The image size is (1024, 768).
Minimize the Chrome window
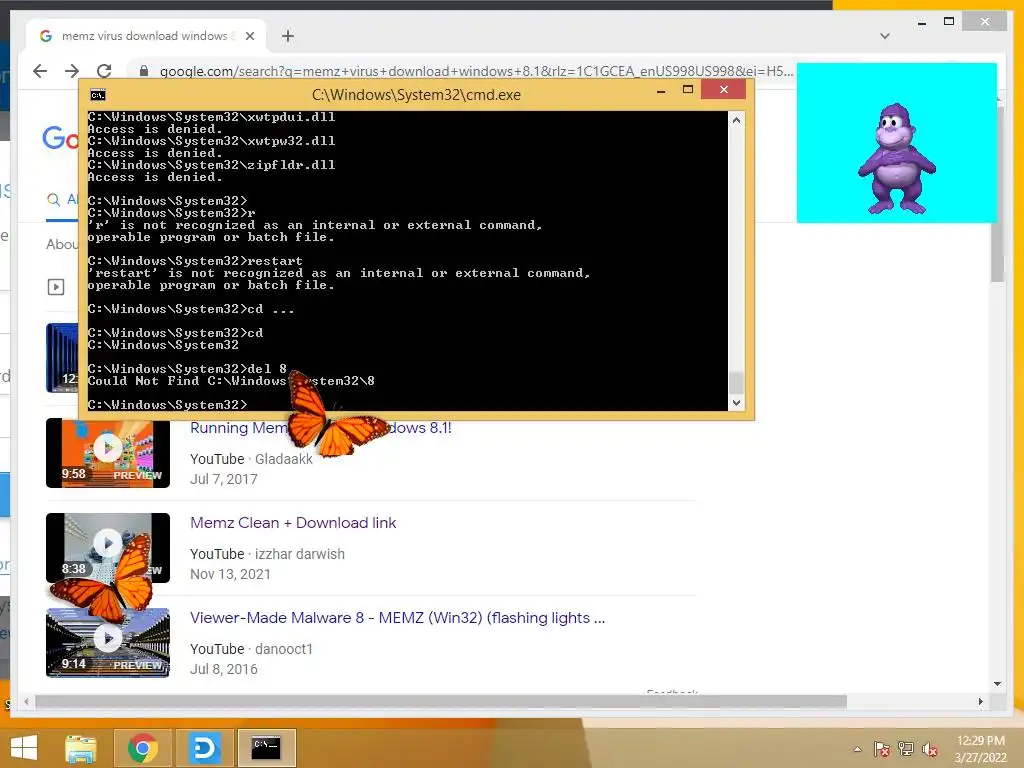pyautogui.click(x=921, y=22)
